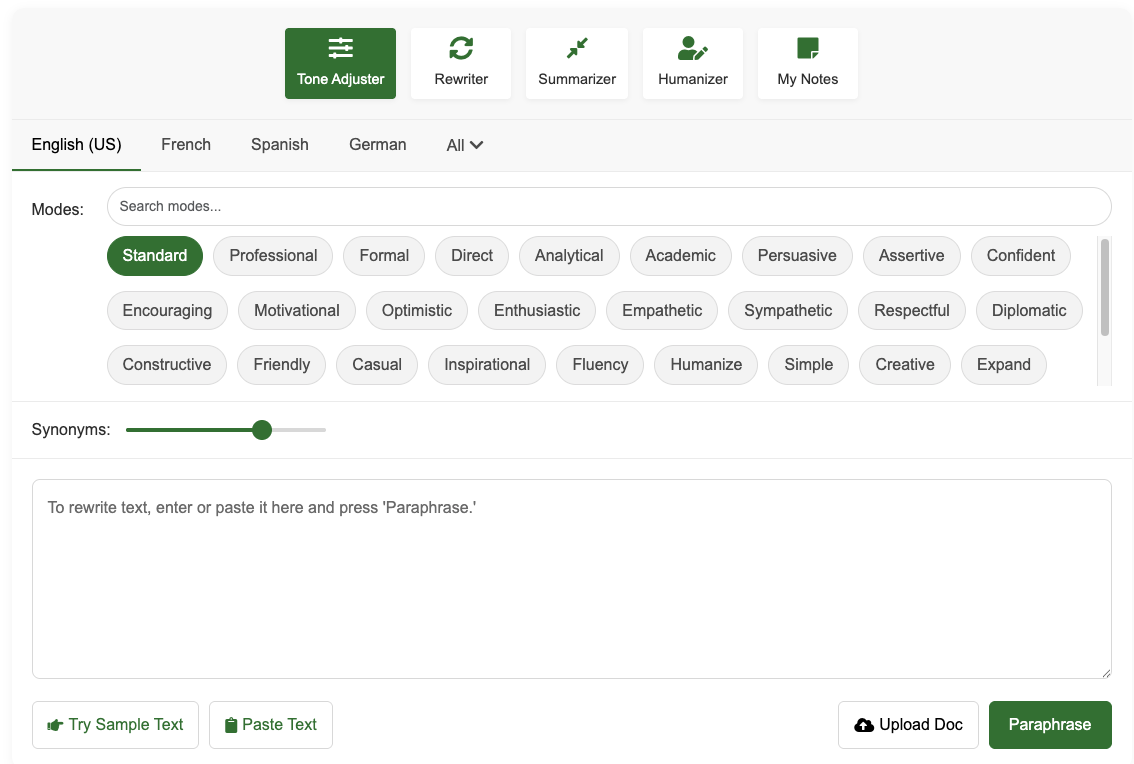
Task: Pick the Casual mode
Action: tap(377, 365)
